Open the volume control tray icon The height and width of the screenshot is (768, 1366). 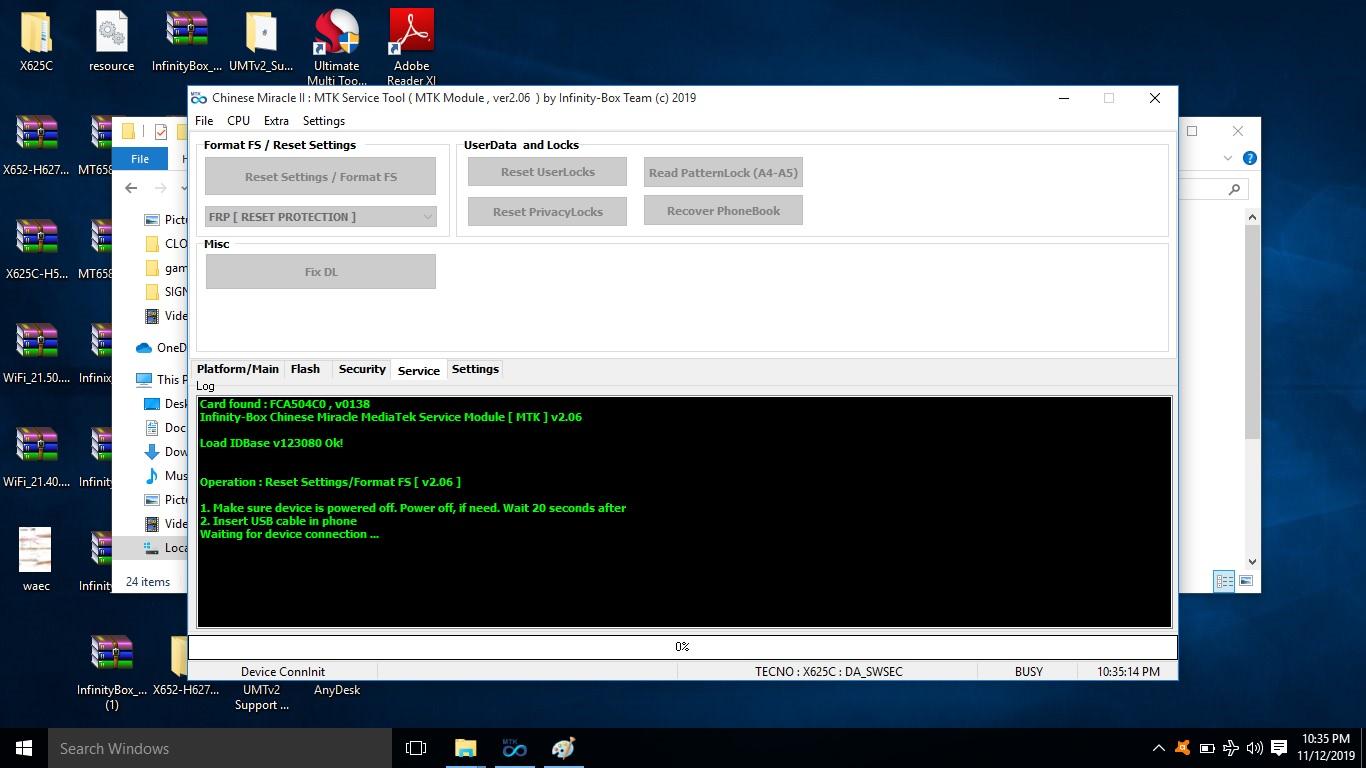(1254, 748)
